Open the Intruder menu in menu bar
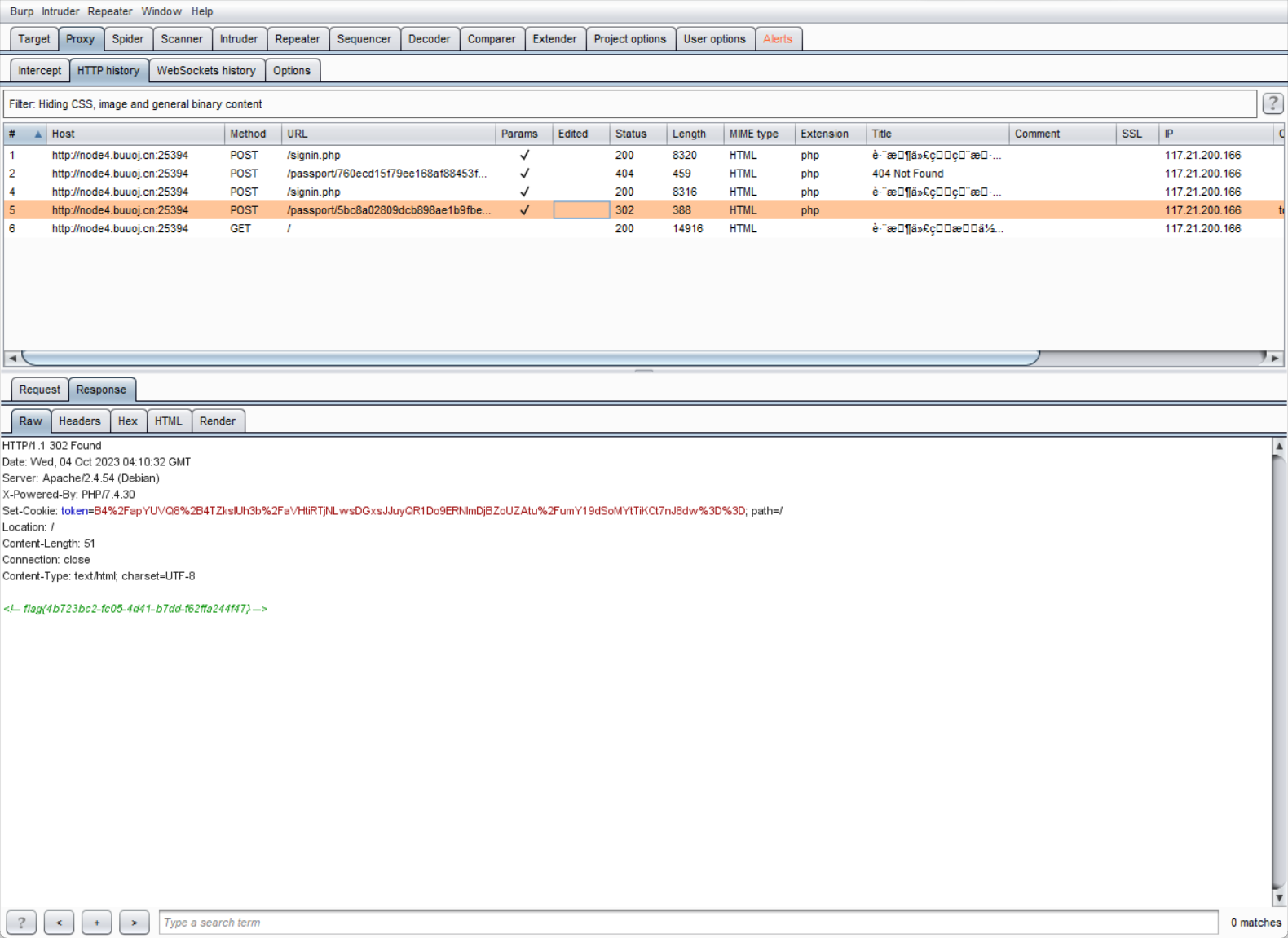Viewport: 1288px width, 938px height. pos(60,11)
